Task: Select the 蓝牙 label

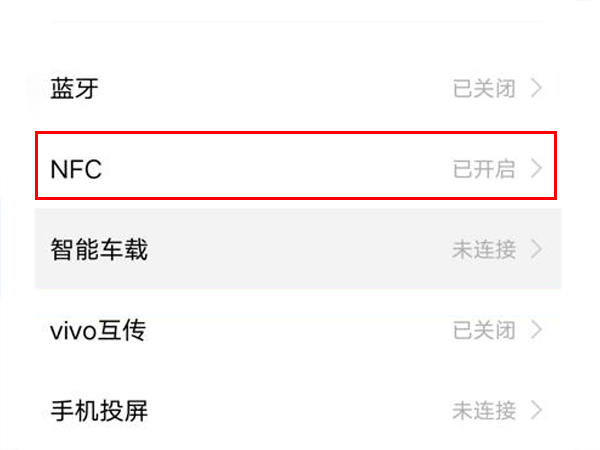Action: [74, 88]
